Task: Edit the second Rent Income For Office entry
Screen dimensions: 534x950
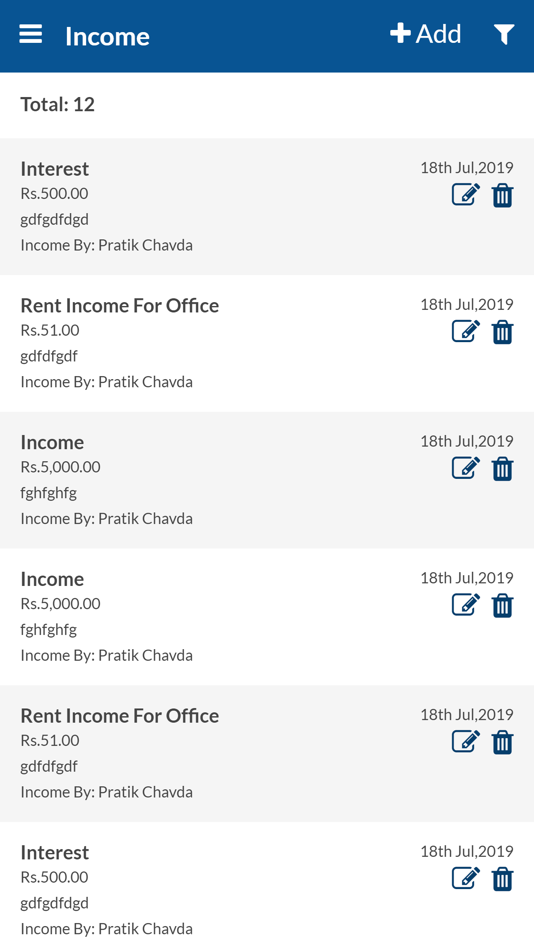Action: coord(466,742)
